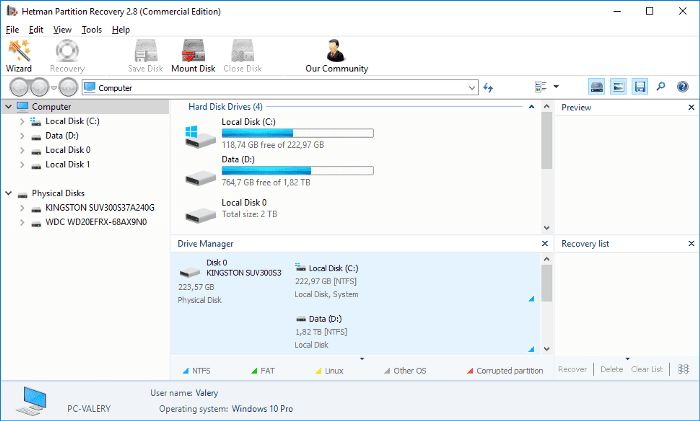Click the Linux legend item
700x421 pixels.
click(329, 371)
